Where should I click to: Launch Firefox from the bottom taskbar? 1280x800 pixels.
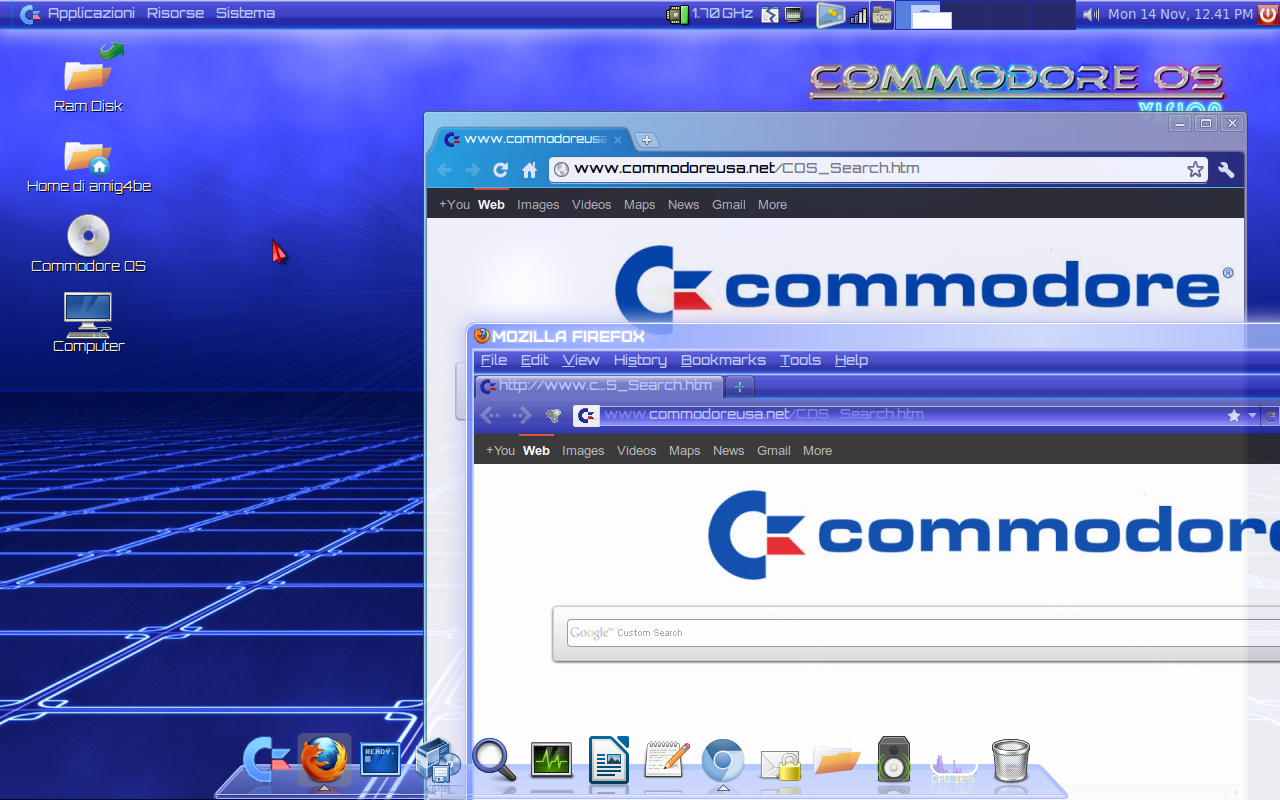point(322,760)
